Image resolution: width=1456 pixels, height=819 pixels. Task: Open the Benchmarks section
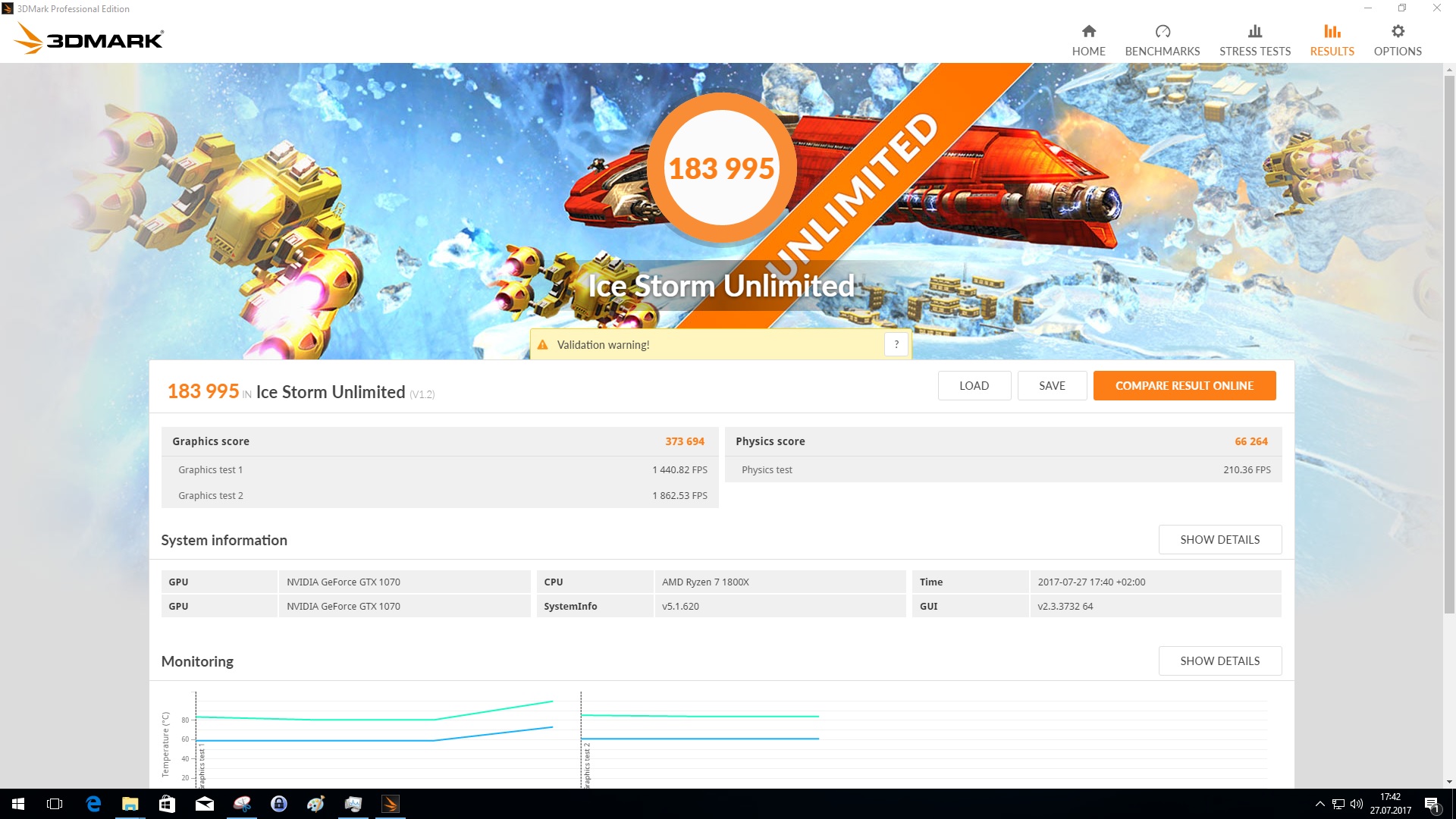pos(1162,40)
